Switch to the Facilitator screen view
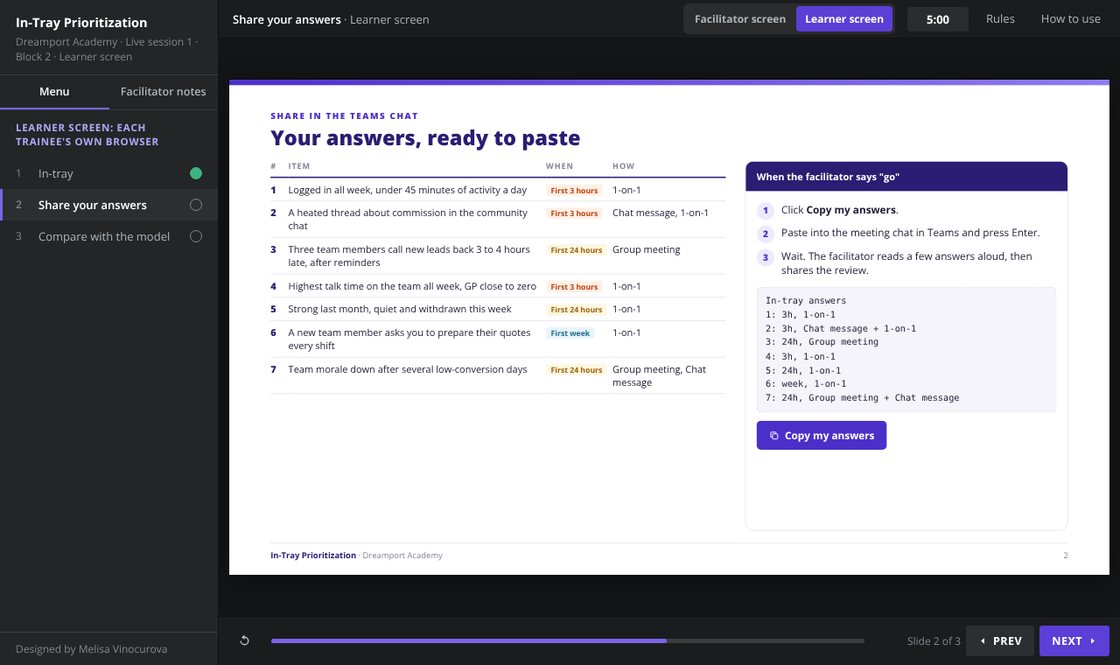Viewport: 1120px width, 665px height. [740, 19]
